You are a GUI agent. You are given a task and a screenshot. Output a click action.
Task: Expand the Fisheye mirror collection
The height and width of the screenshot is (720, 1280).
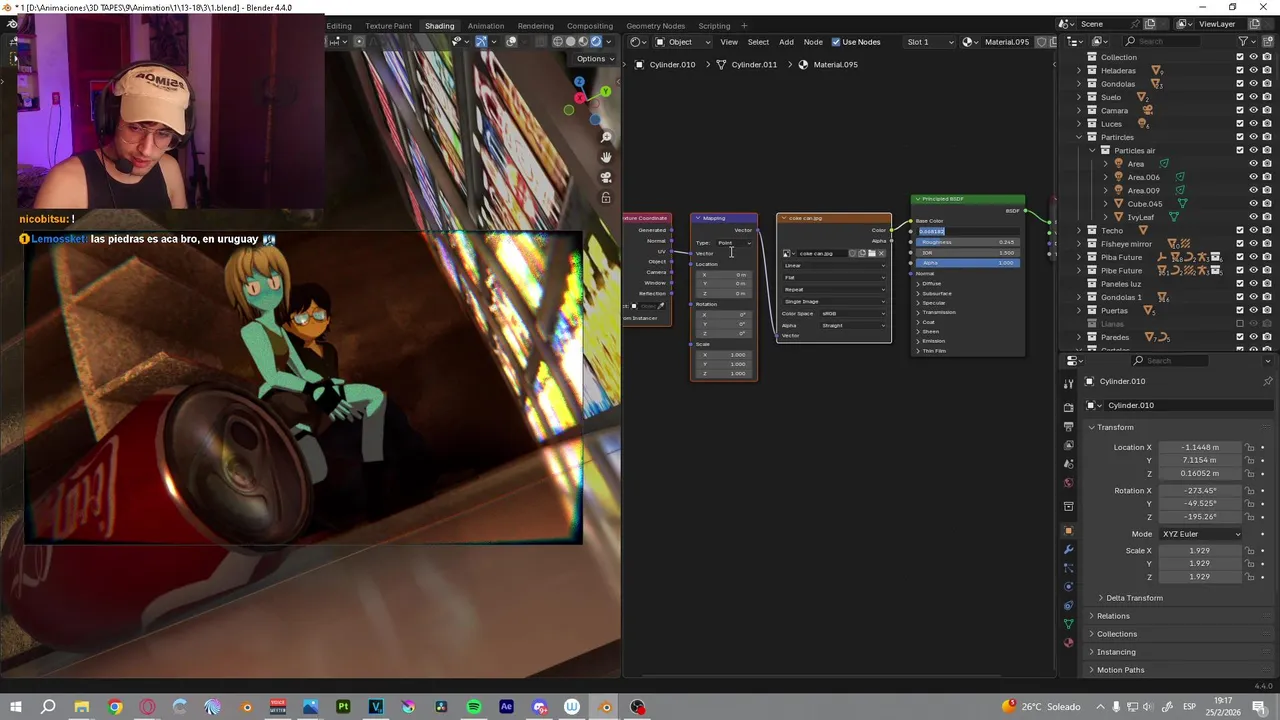[x=1079, y=244]
